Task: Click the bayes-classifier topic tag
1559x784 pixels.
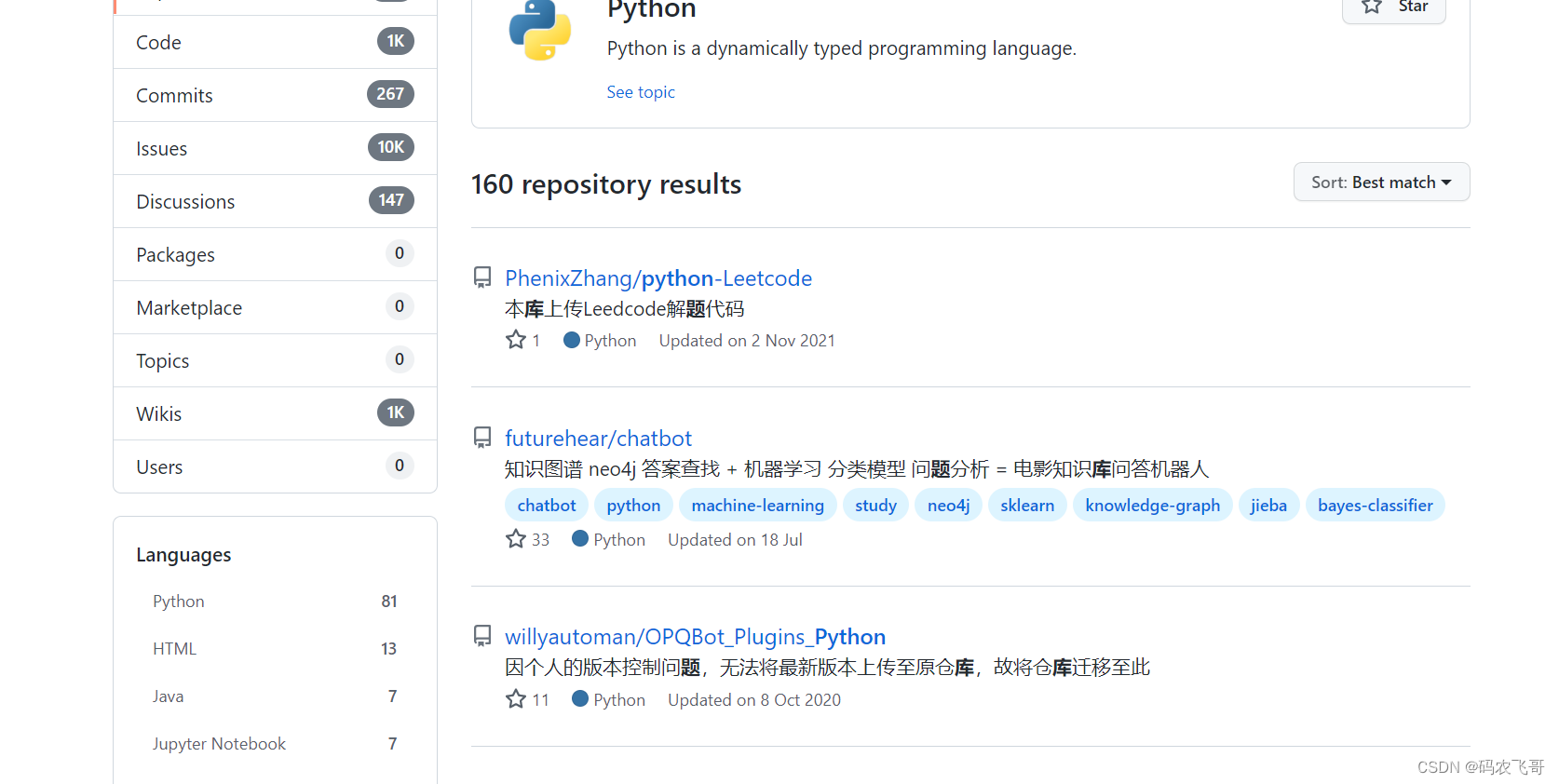Action: click(1376, 505)
